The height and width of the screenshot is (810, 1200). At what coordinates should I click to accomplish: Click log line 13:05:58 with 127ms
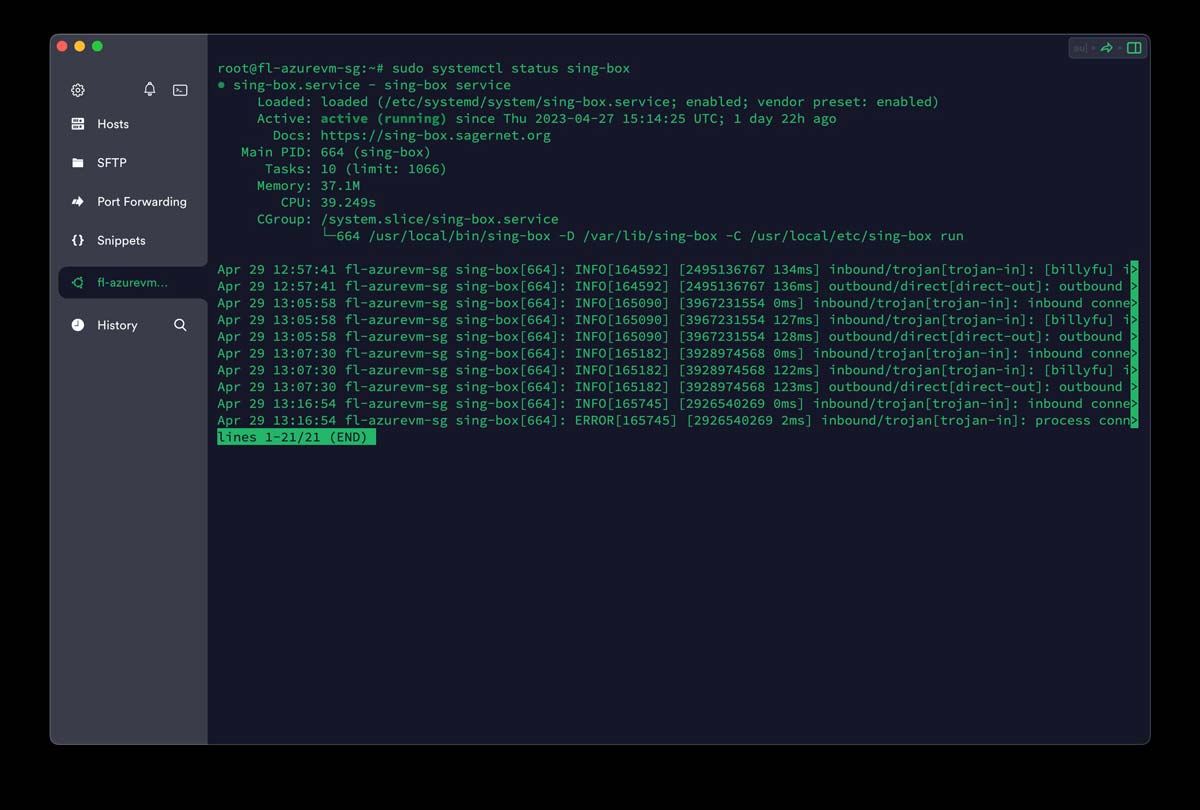677,320
